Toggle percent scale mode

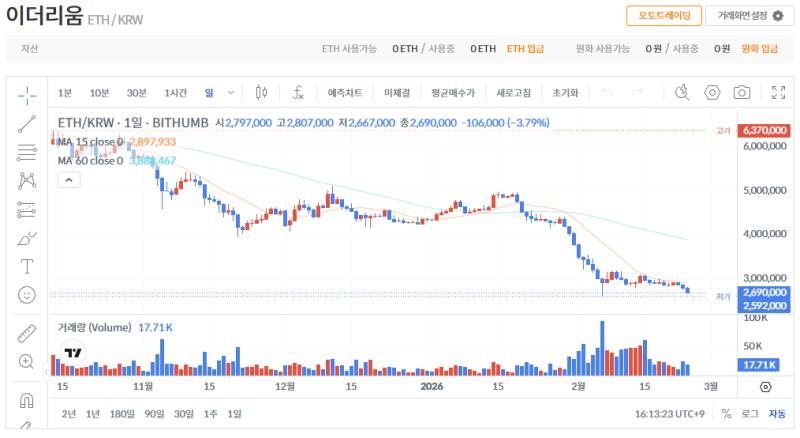point(727,414)
